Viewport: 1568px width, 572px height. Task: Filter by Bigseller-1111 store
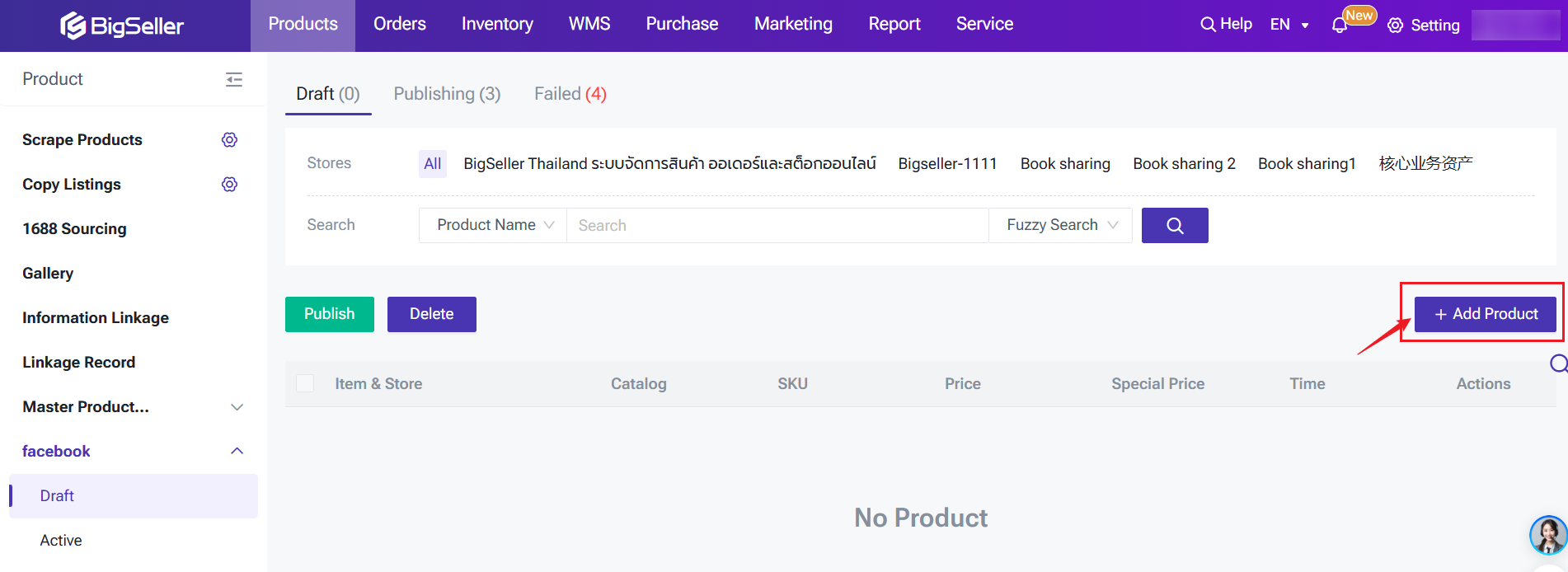pos(947,164)
